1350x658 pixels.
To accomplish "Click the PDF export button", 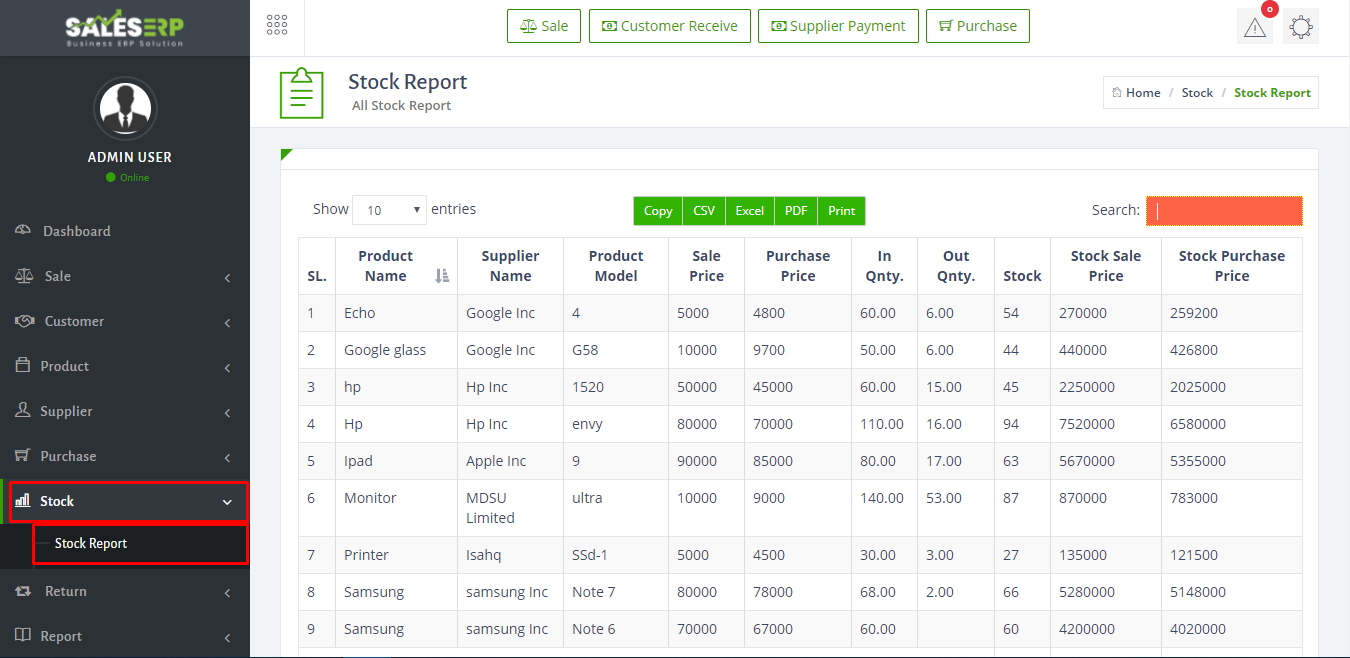I will point(796,211).
